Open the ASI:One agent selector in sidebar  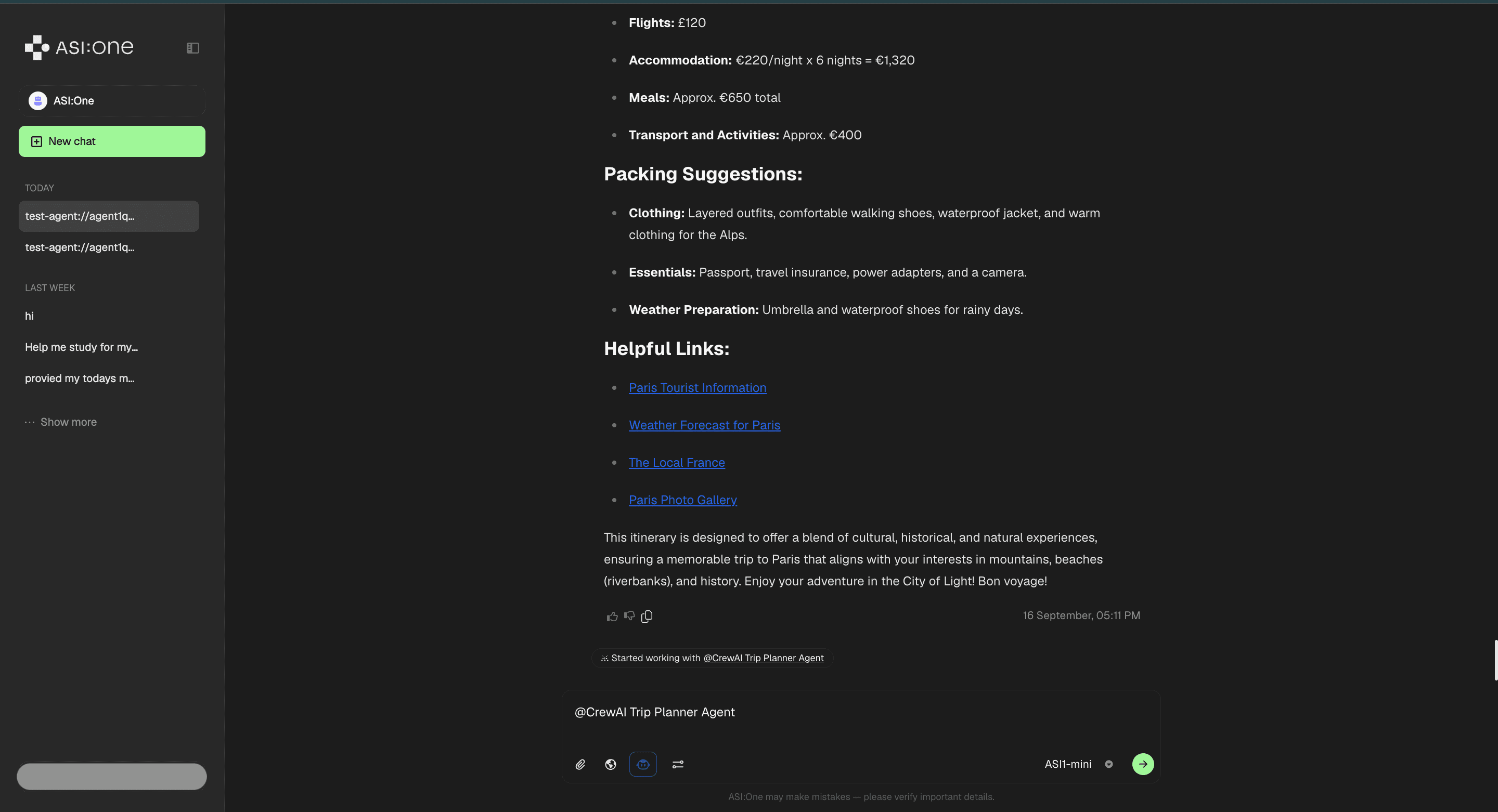[112, 100]
